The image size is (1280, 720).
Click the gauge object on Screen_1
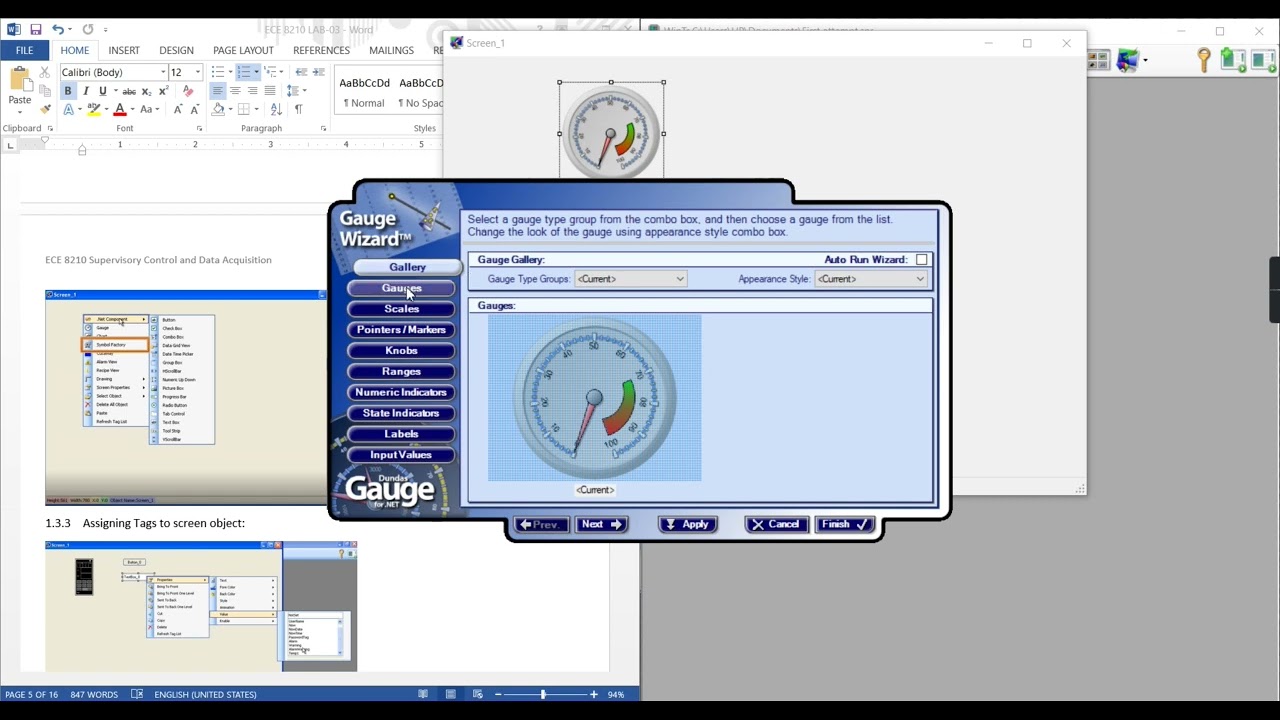[611, 132]
